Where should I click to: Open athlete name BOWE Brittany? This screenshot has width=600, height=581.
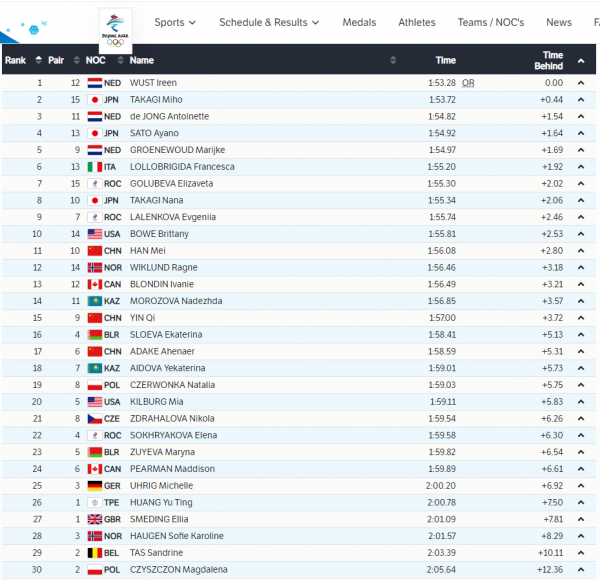pyautogui.click(x=159, y=234)
